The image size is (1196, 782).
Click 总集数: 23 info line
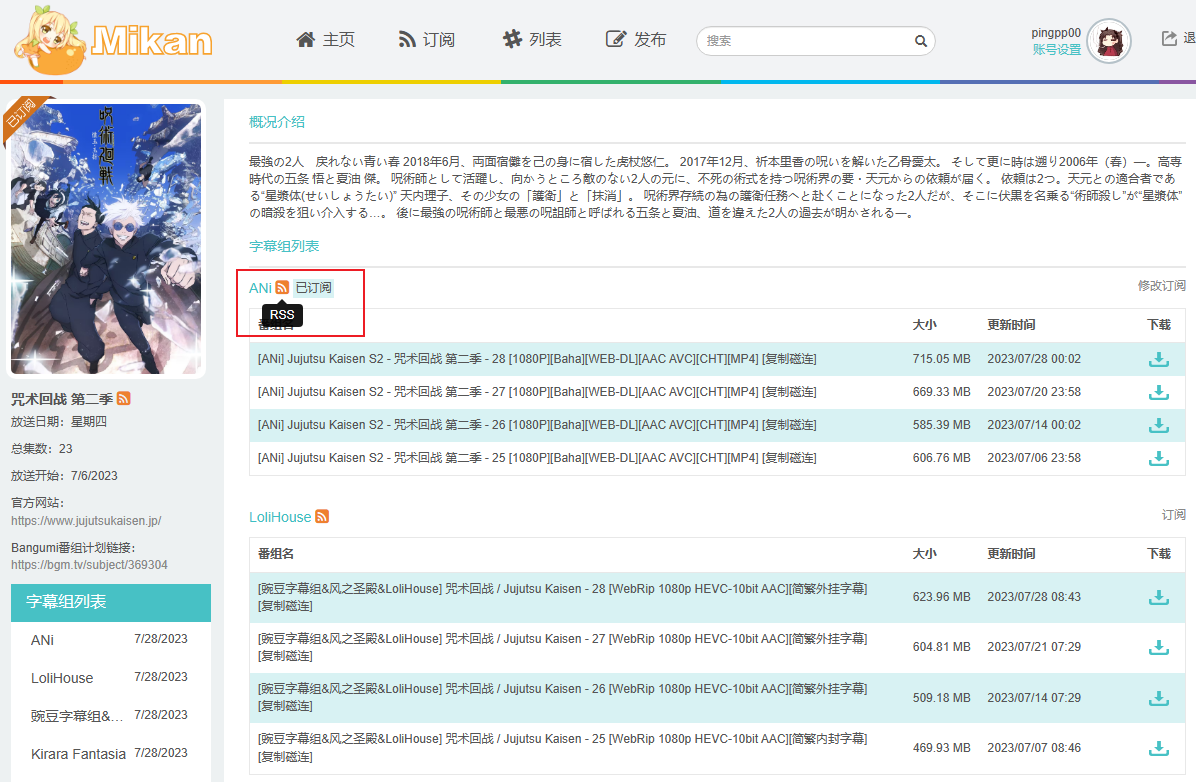click(42, 449)
